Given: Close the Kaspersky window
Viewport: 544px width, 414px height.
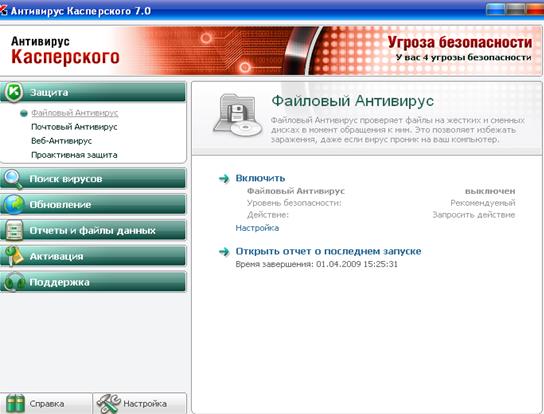Looking at the screenshot, I should 535,10.
